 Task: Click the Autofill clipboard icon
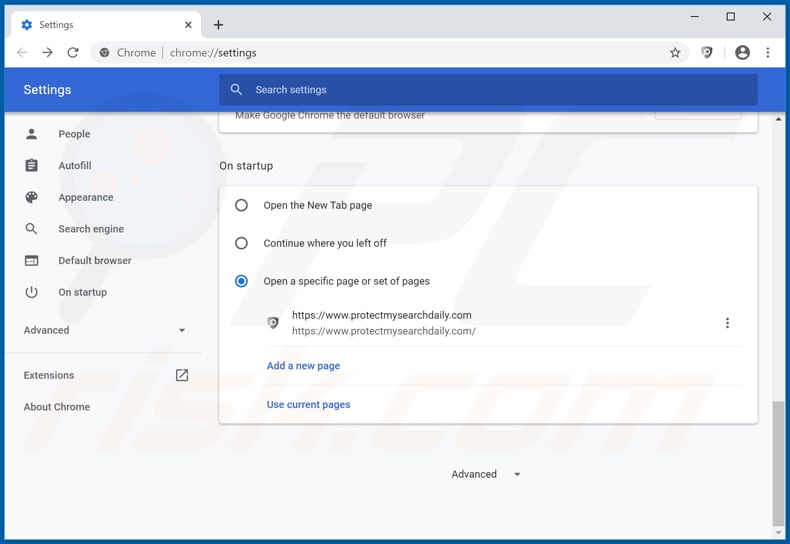tap(31, 165)
